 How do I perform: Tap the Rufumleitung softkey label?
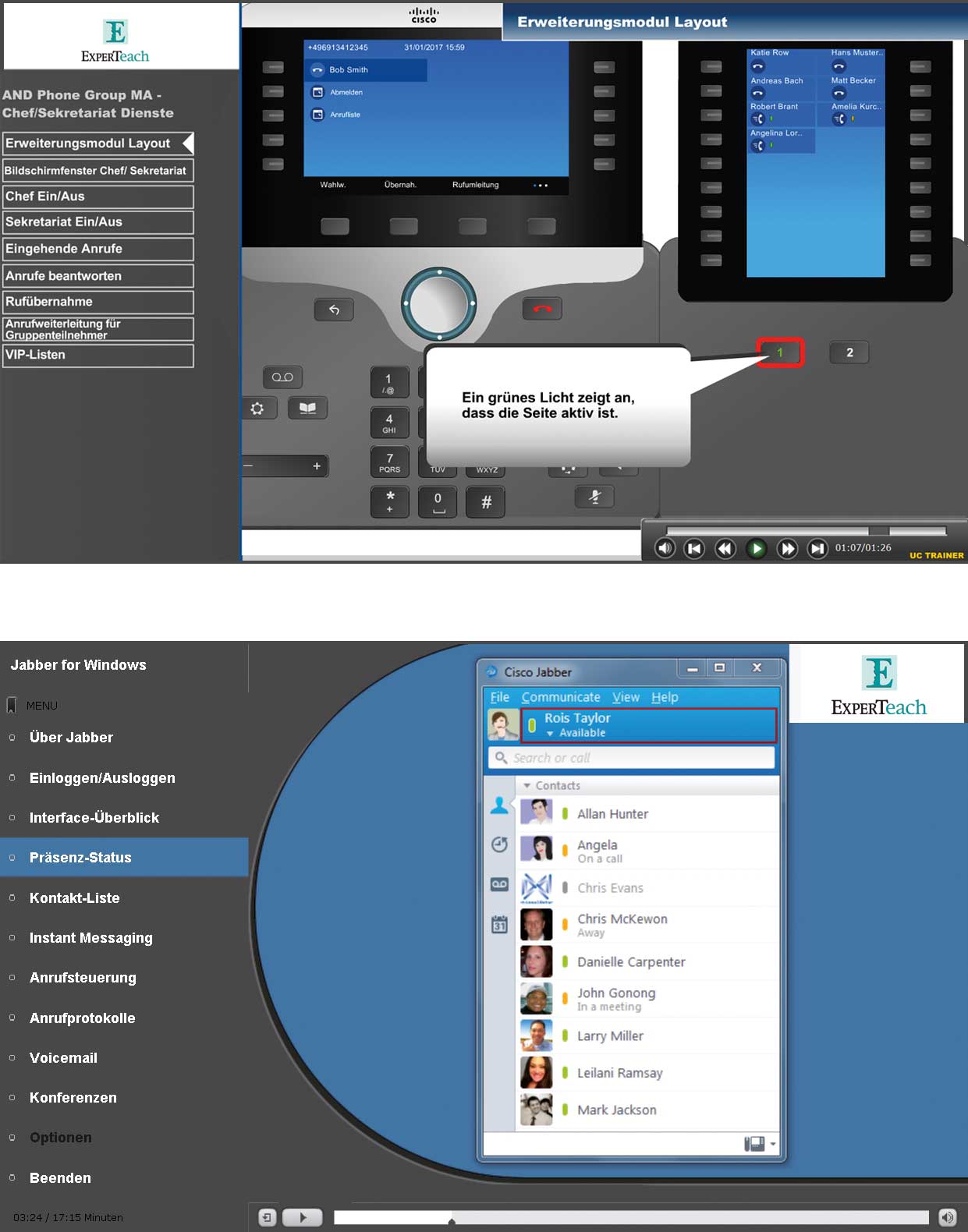pyautogui.click(x=475, y=185)
